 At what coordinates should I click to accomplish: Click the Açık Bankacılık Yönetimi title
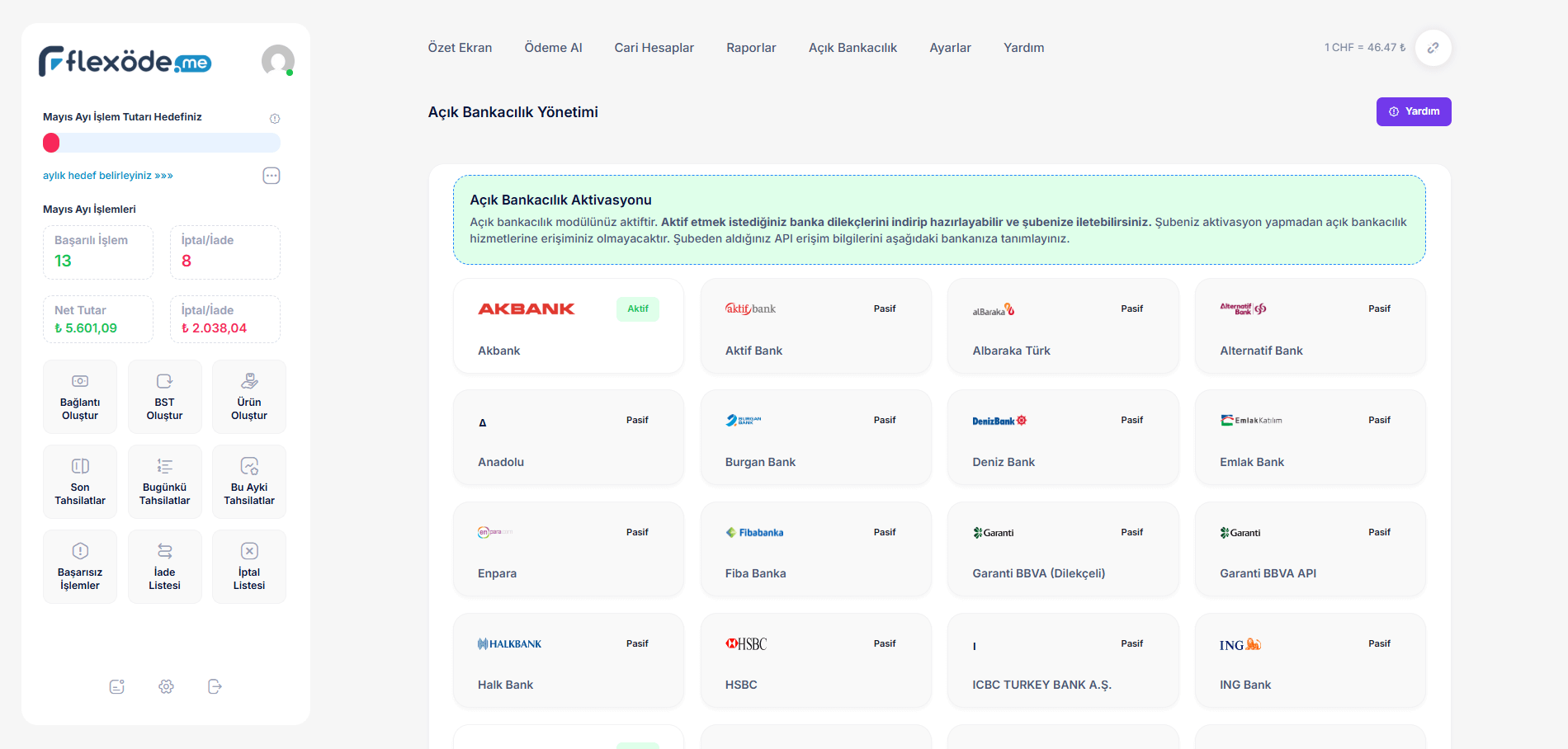(x=512, y=112)
